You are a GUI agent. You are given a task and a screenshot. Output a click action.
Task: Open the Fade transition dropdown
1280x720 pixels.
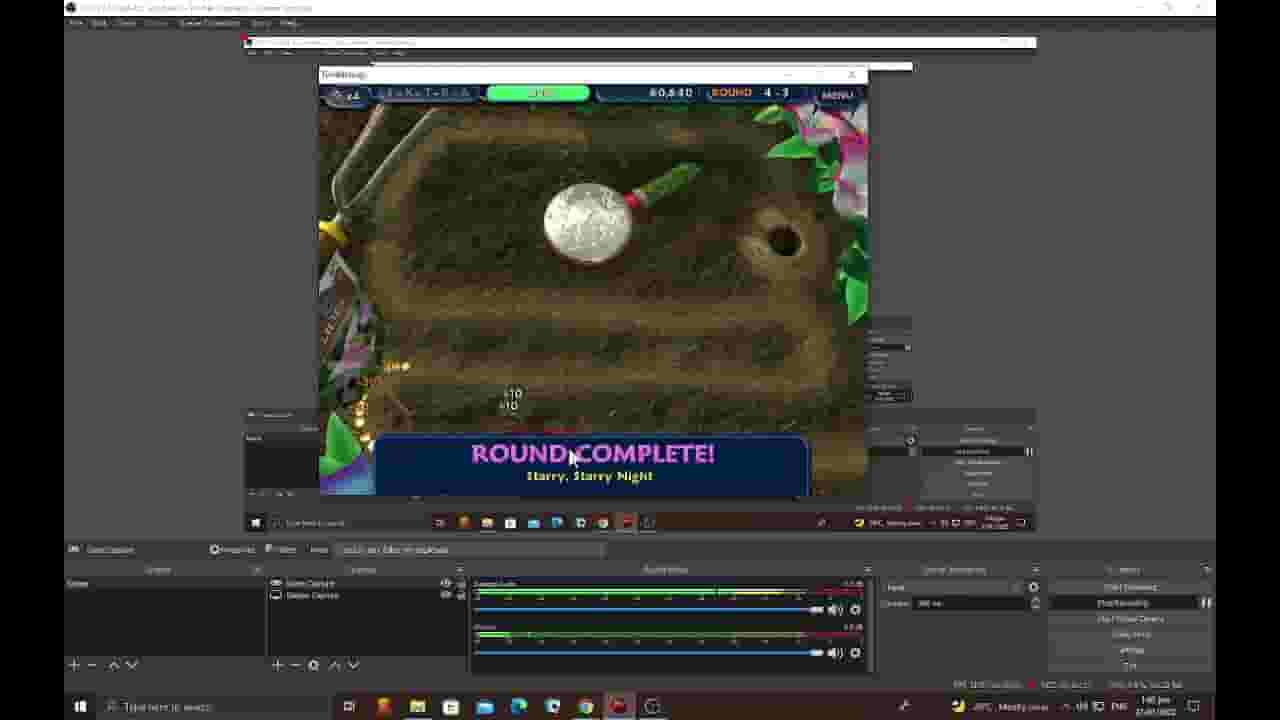pyautogui.click(x=954, y=587)
